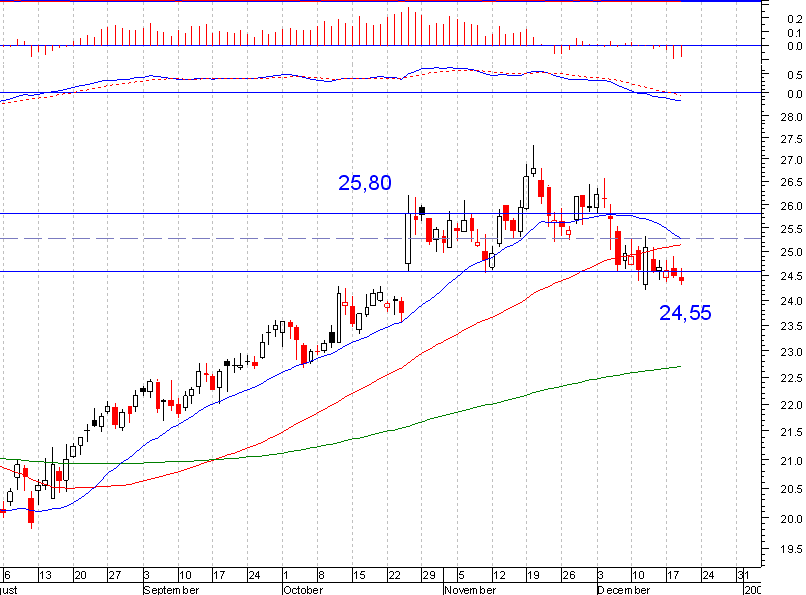Select the 23.5 price axis label

point(792,326)
